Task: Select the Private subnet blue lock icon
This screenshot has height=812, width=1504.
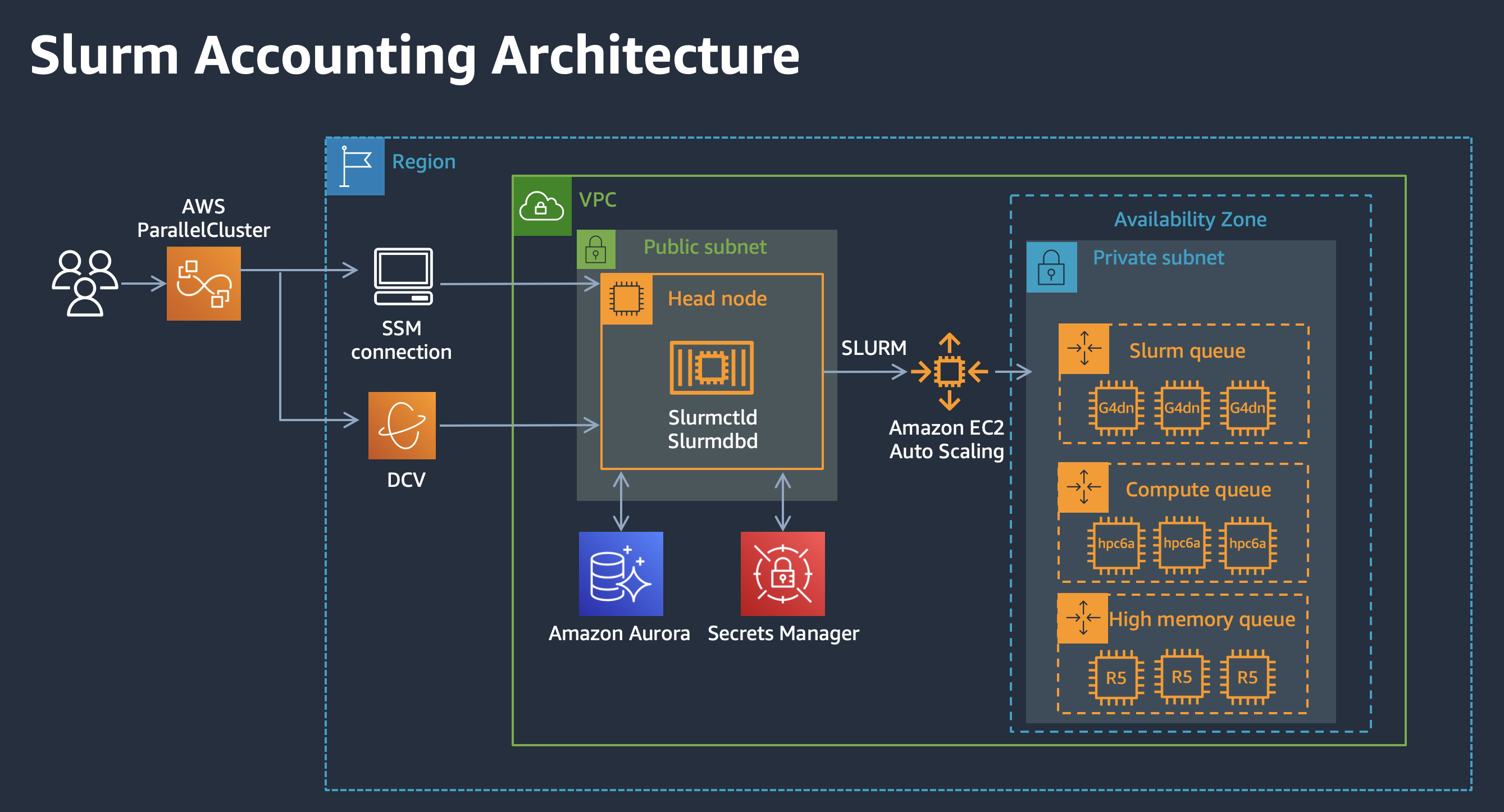Action: coord(1051,267)
